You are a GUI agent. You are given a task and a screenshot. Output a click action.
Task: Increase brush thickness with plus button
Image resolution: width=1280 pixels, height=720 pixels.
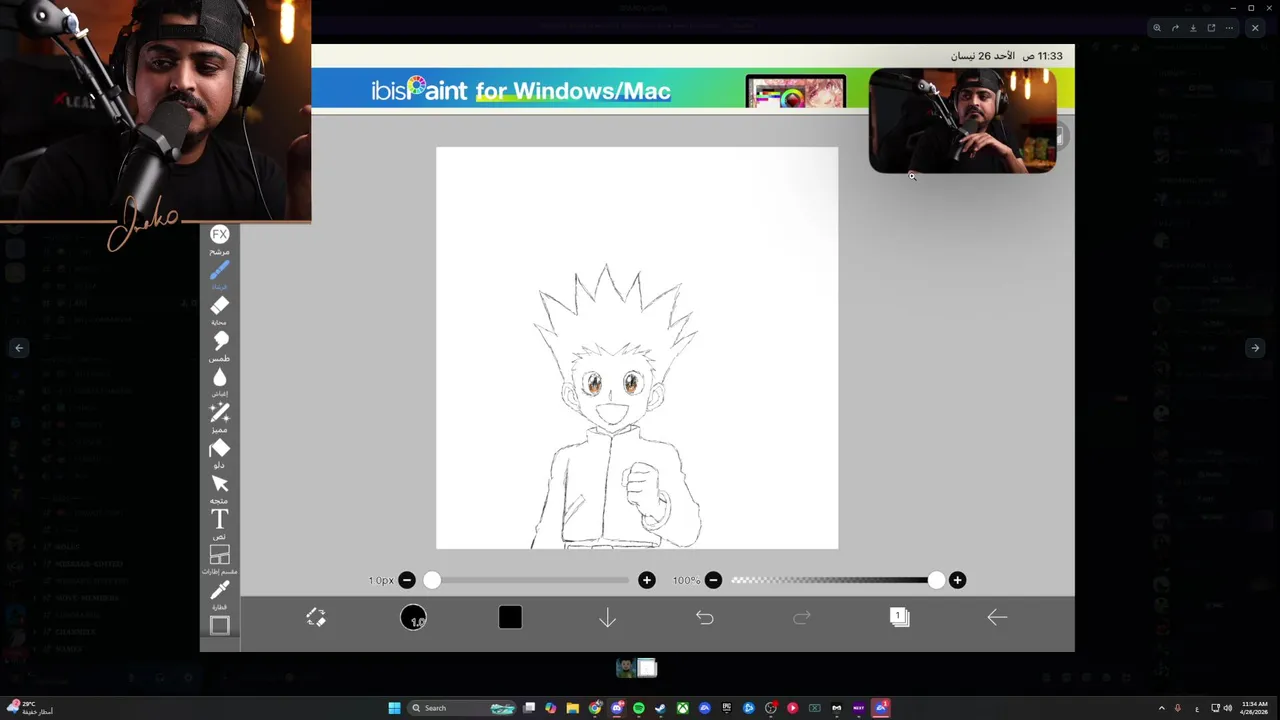tap(647, 580)
